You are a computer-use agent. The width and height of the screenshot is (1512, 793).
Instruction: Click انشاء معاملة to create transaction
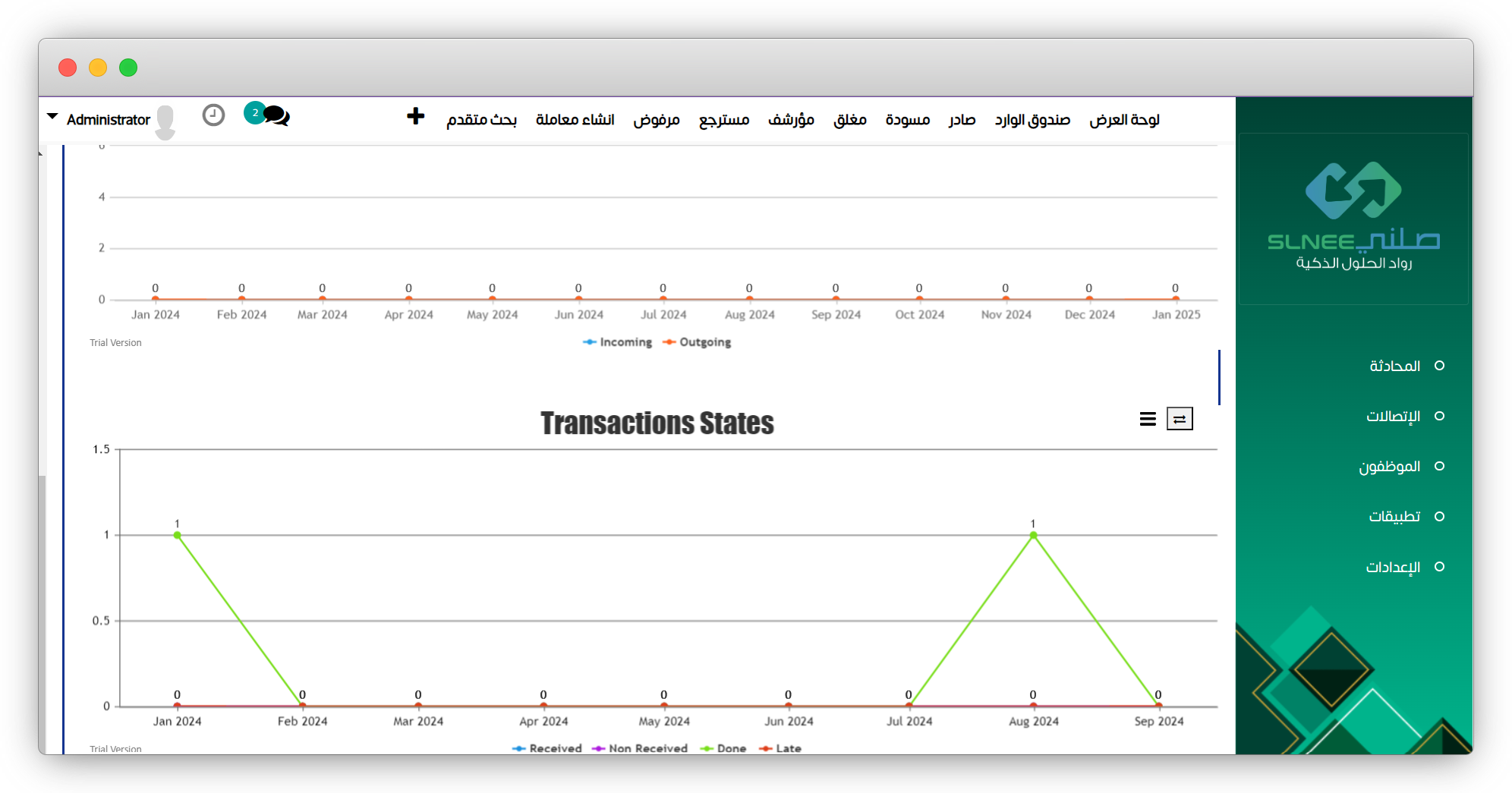click(x=575, y=120)
